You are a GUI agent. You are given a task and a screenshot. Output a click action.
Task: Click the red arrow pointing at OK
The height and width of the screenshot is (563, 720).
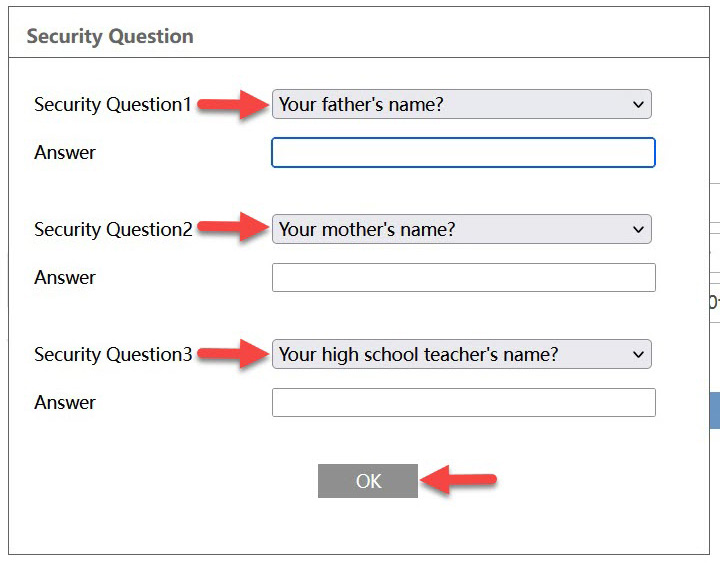tap(458, 481)
